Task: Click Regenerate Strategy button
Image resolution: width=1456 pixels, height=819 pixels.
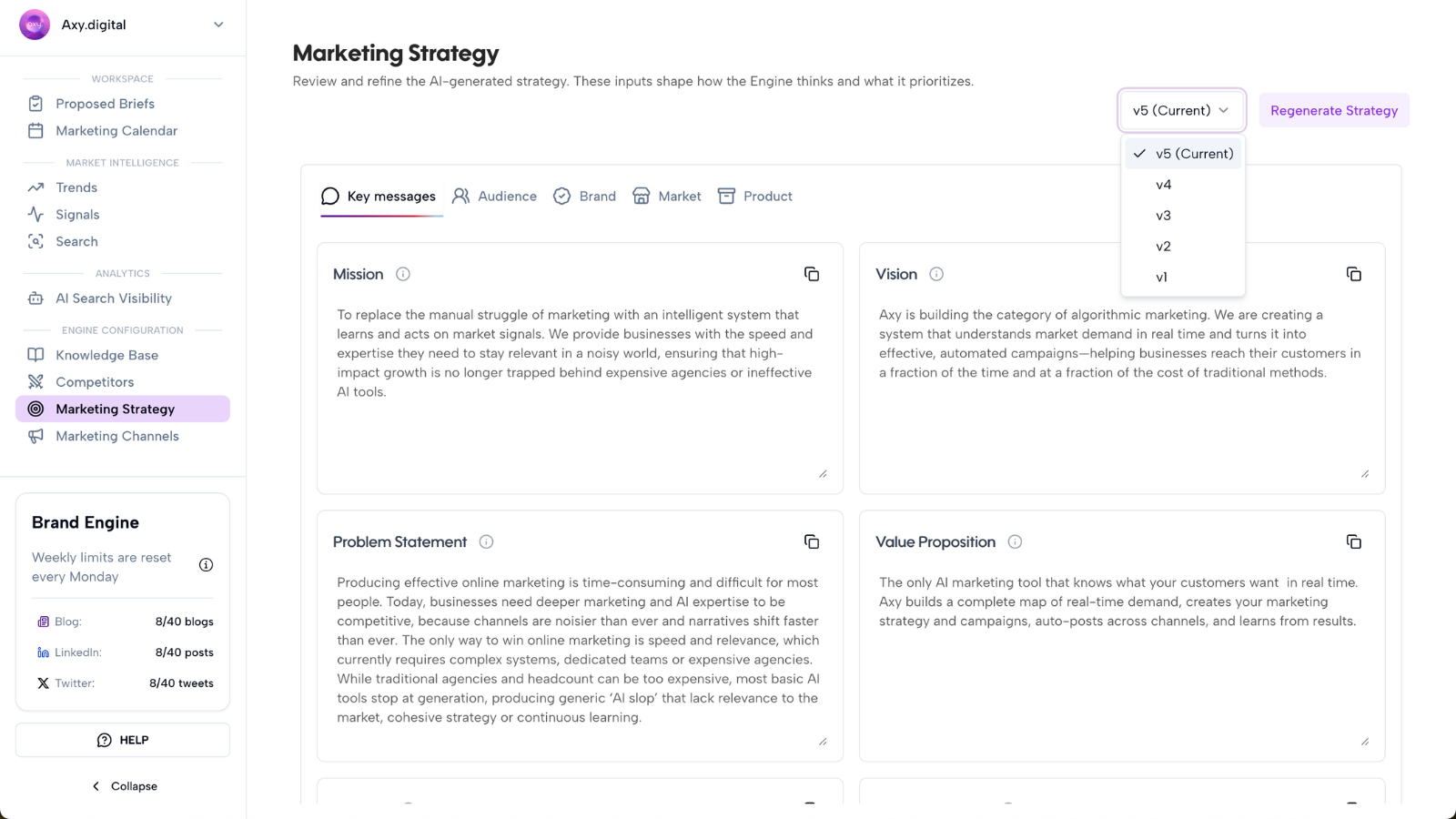Action: pos(1334,110)
